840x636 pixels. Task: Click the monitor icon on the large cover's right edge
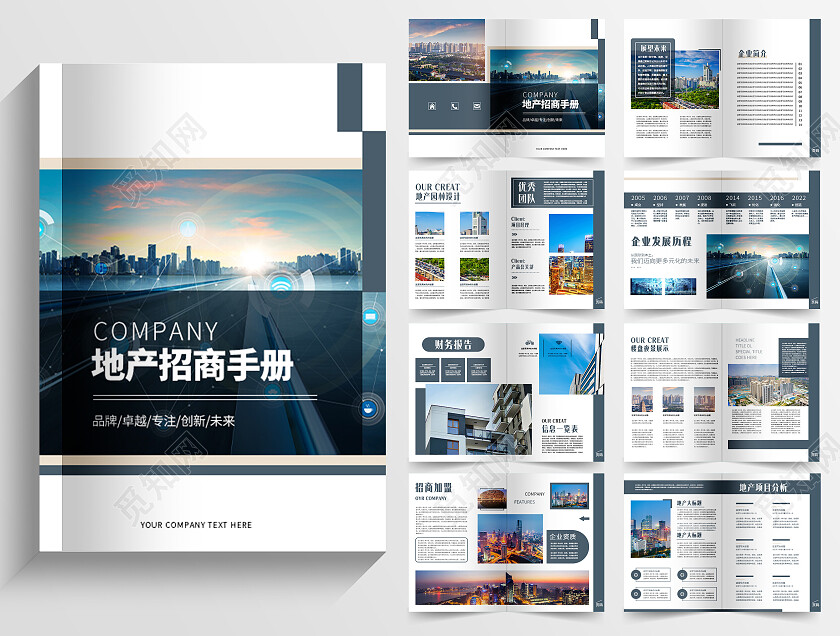click(371, 318)
